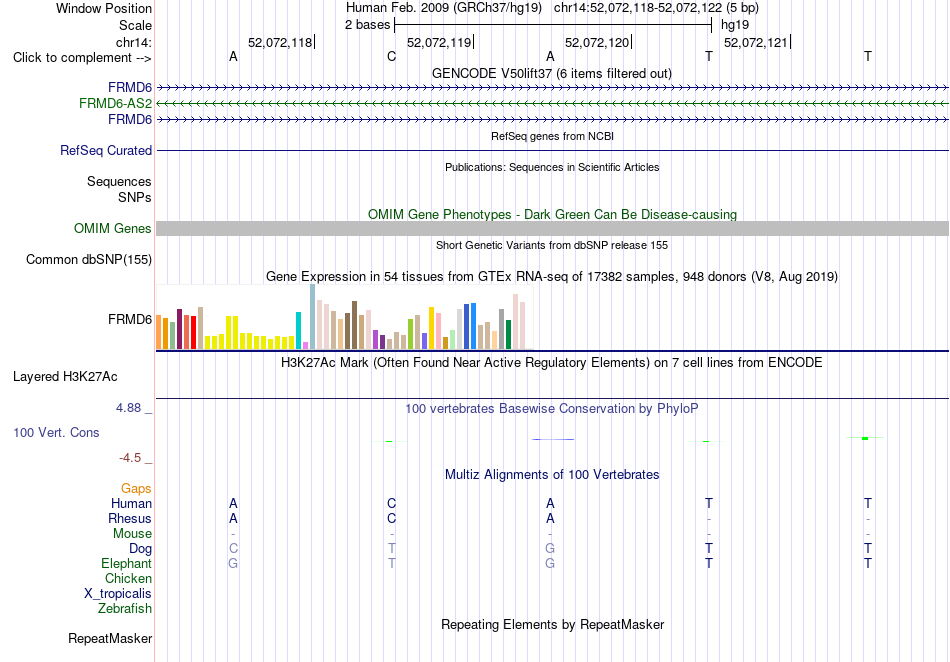
Task: Click the X_tropicalis species label
Action: 118,594
